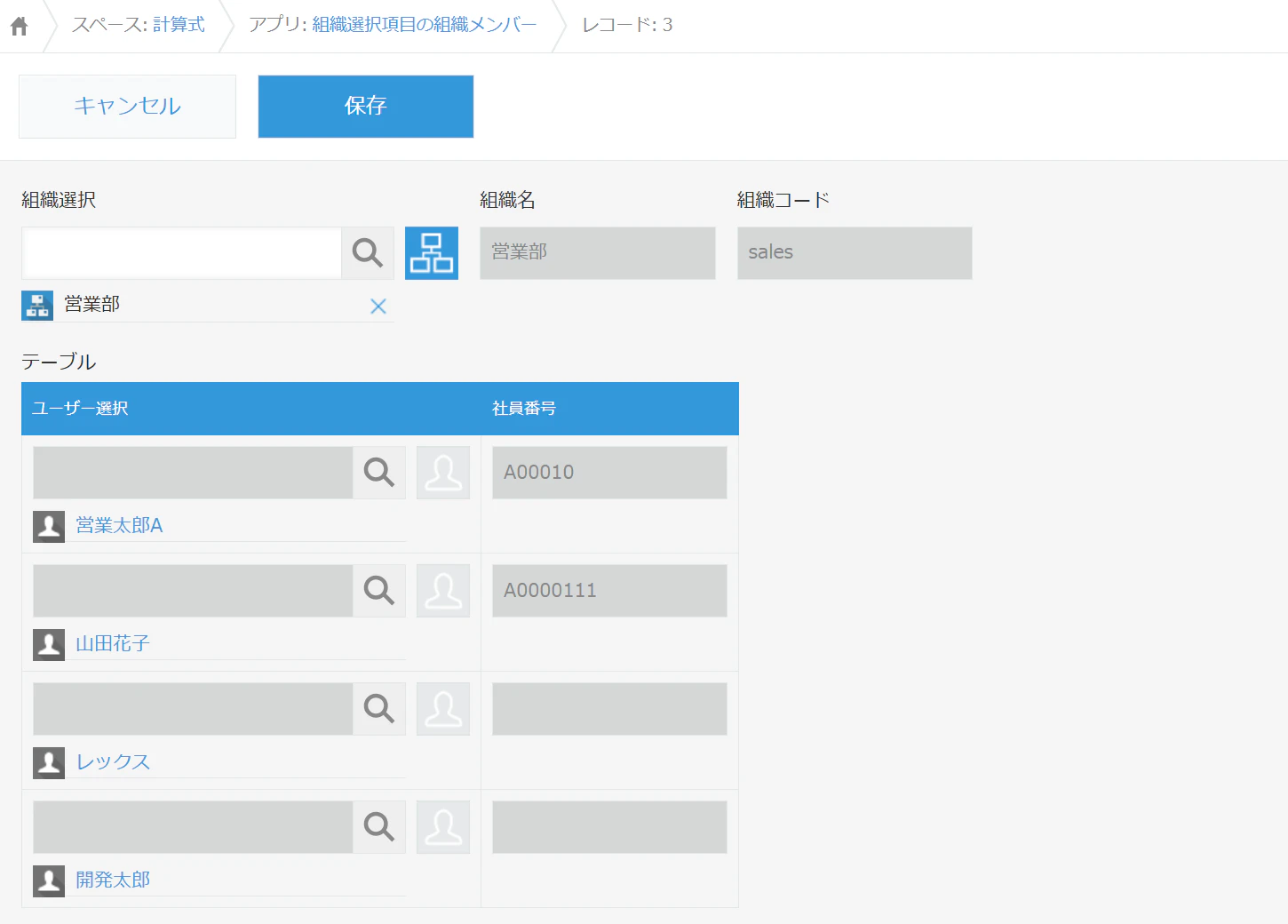Click the 組織コード field showing sales

(855, 253)
